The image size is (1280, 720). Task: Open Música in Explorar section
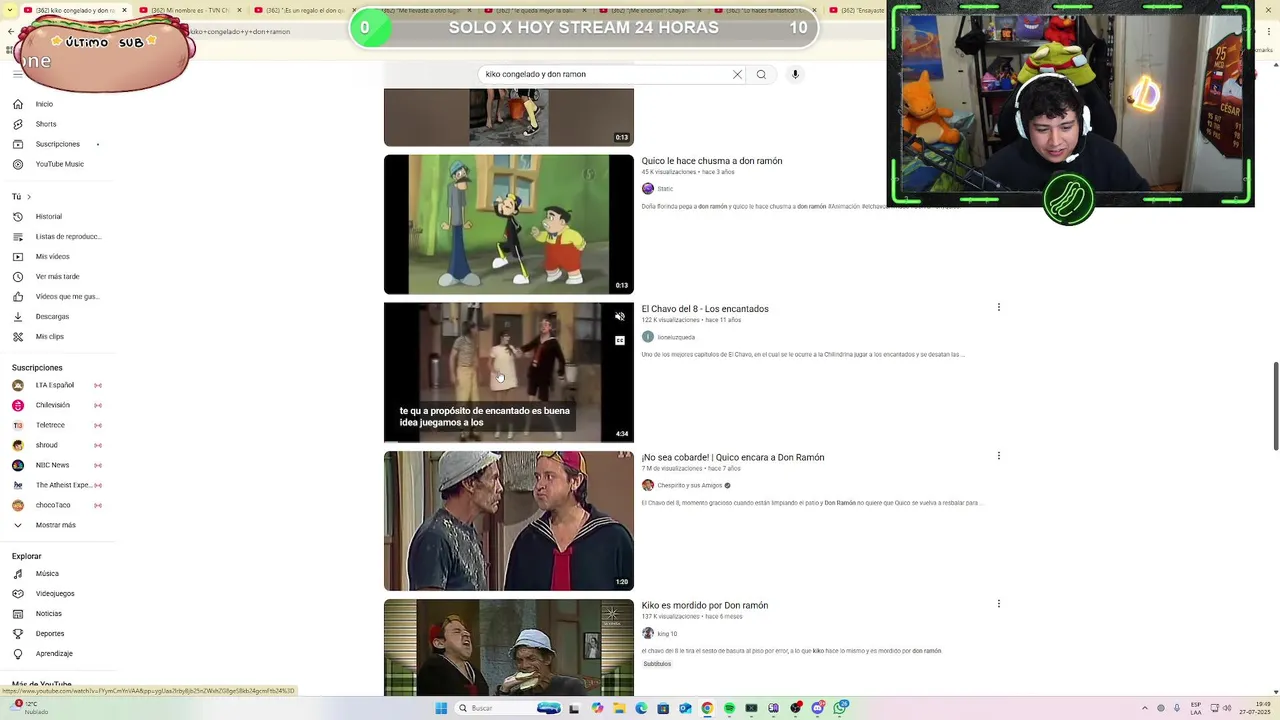coord(47,573)
